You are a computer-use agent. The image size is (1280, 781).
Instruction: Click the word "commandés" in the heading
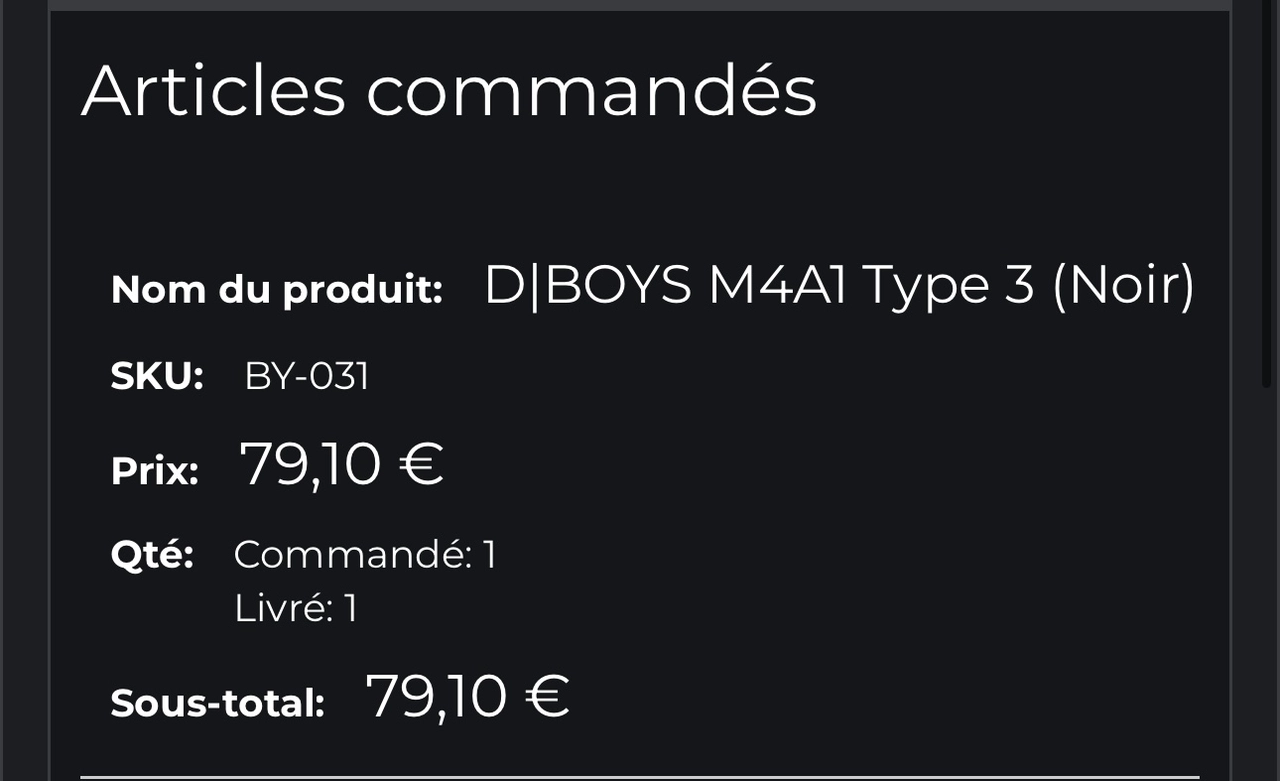(591, 91)
